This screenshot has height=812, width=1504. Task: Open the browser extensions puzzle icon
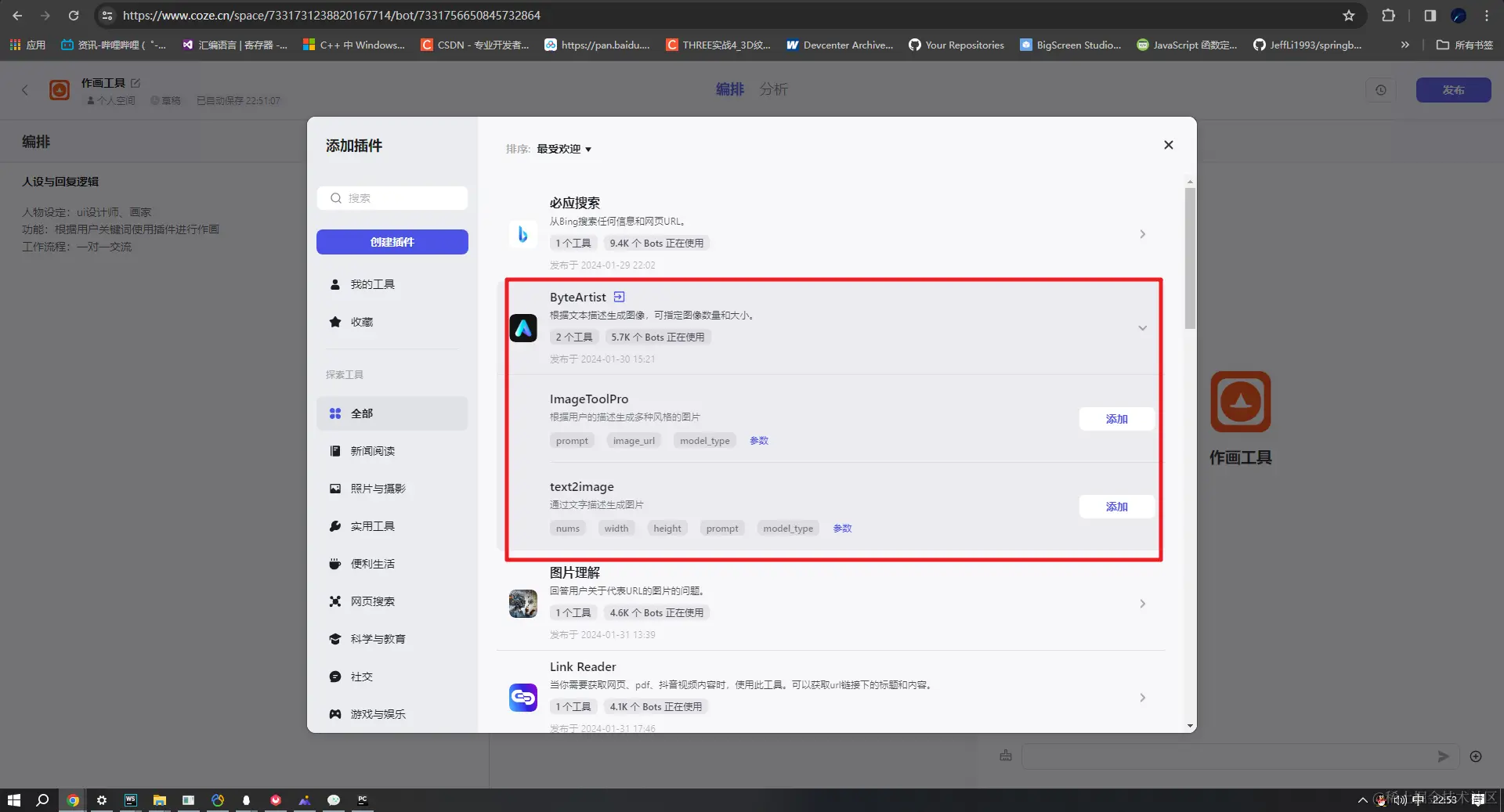click(1388, 16)
